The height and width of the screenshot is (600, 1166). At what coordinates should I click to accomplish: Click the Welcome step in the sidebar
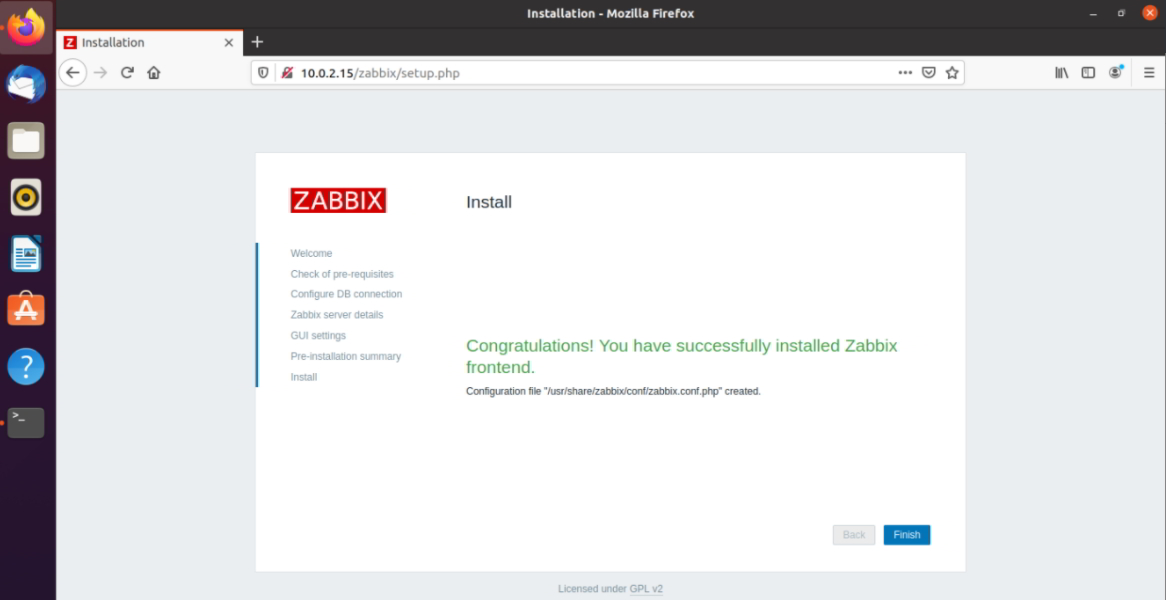[311, 253]
